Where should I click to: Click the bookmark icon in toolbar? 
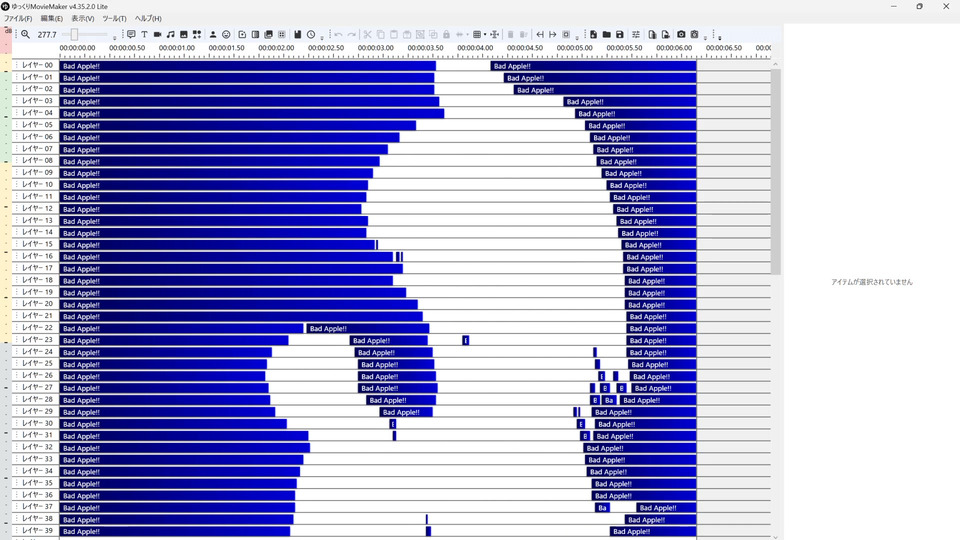click(298, 34)
